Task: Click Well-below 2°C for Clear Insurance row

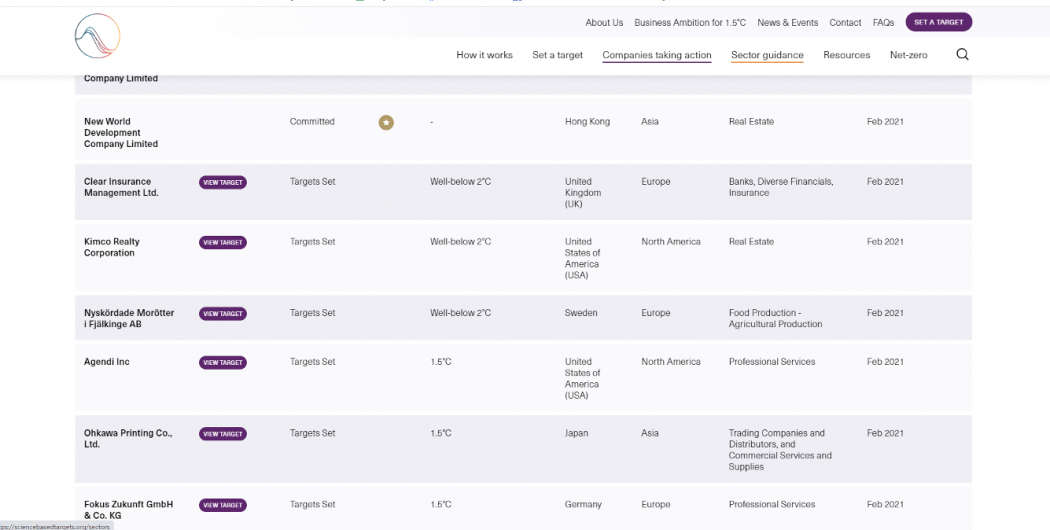Action: point(460,182)
